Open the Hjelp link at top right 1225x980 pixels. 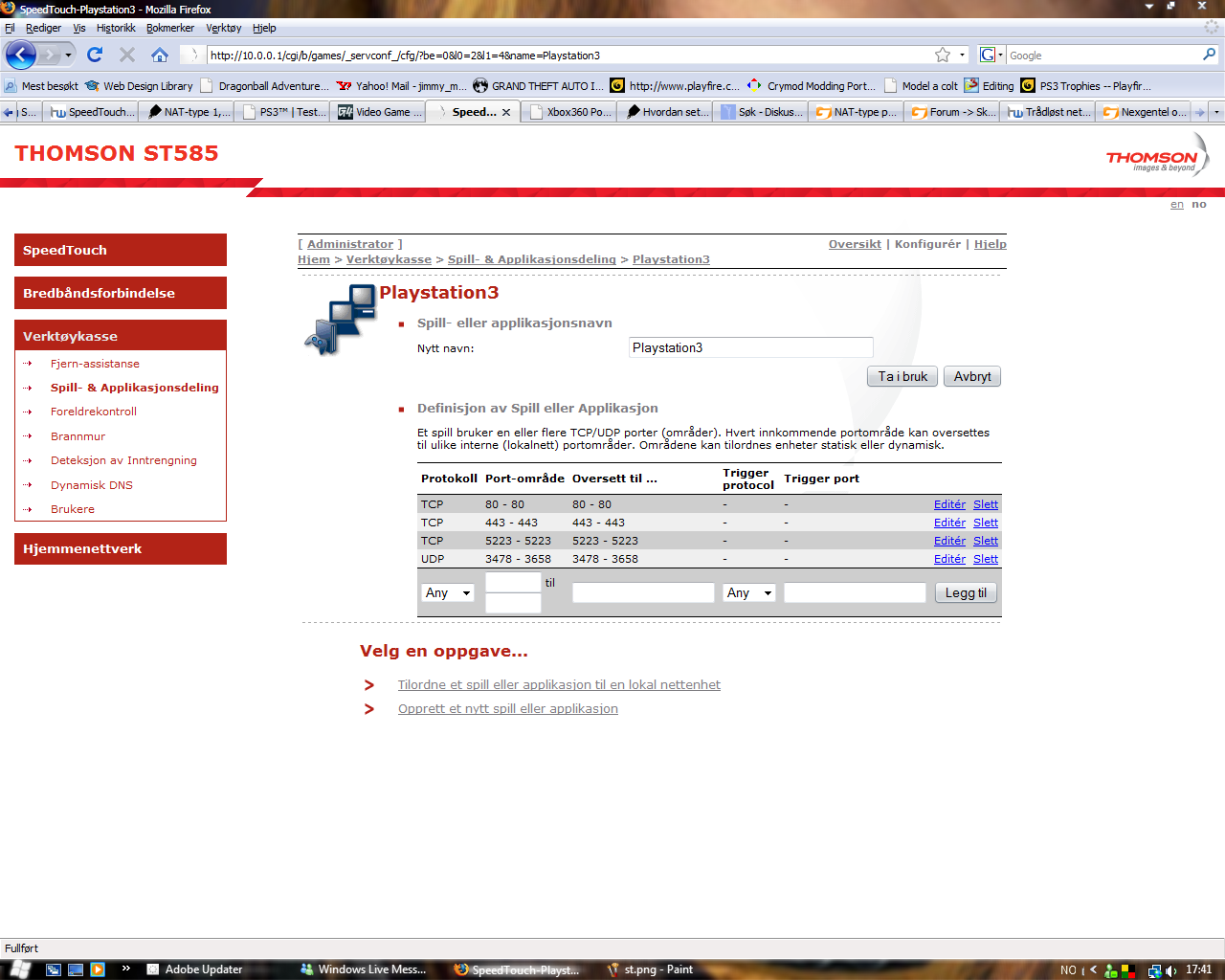(x=991, y=244)
